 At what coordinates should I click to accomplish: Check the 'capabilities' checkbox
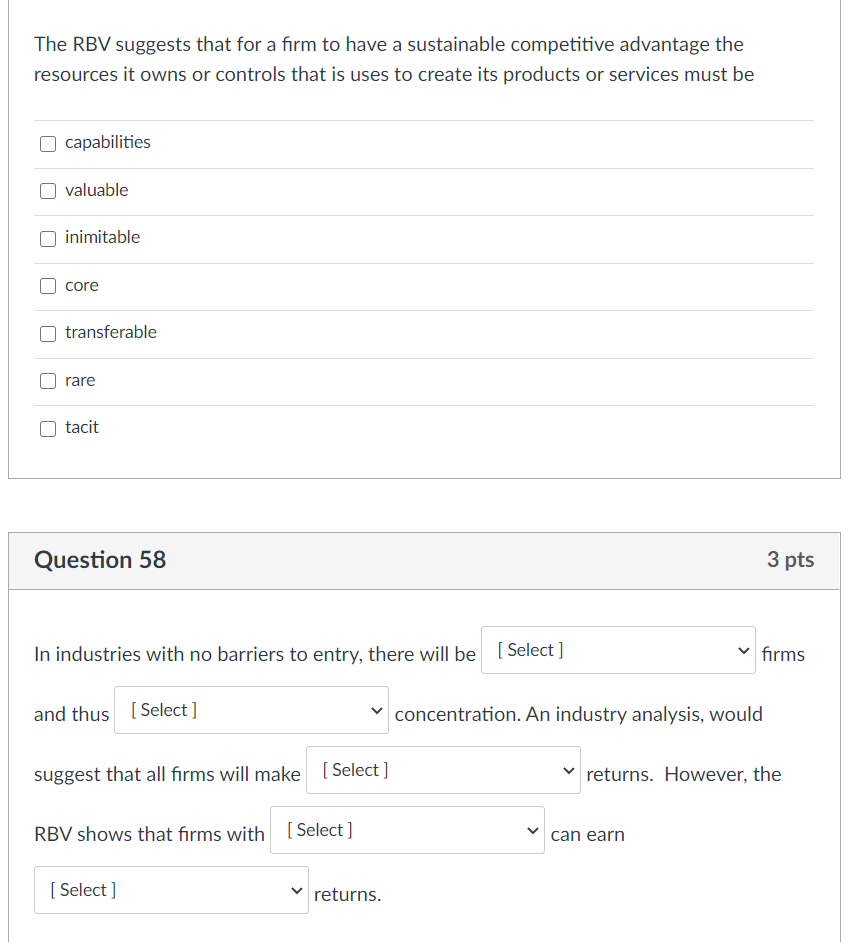pos(48,143)
